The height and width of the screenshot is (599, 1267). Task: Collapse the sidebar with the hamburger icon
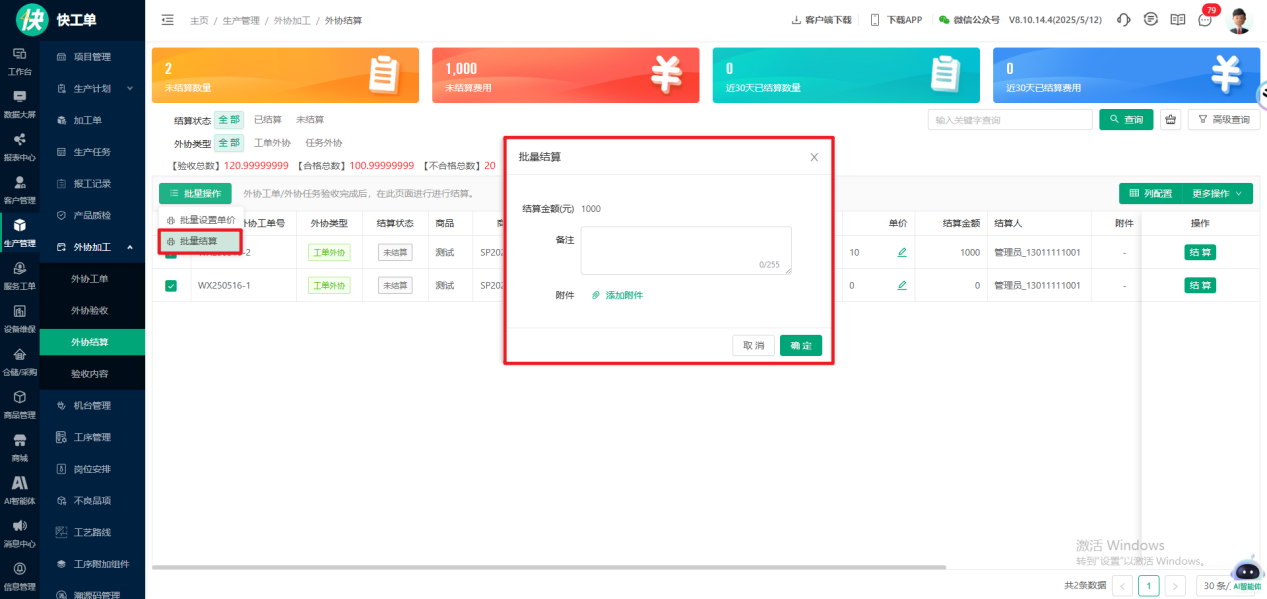tap(167, 20)
